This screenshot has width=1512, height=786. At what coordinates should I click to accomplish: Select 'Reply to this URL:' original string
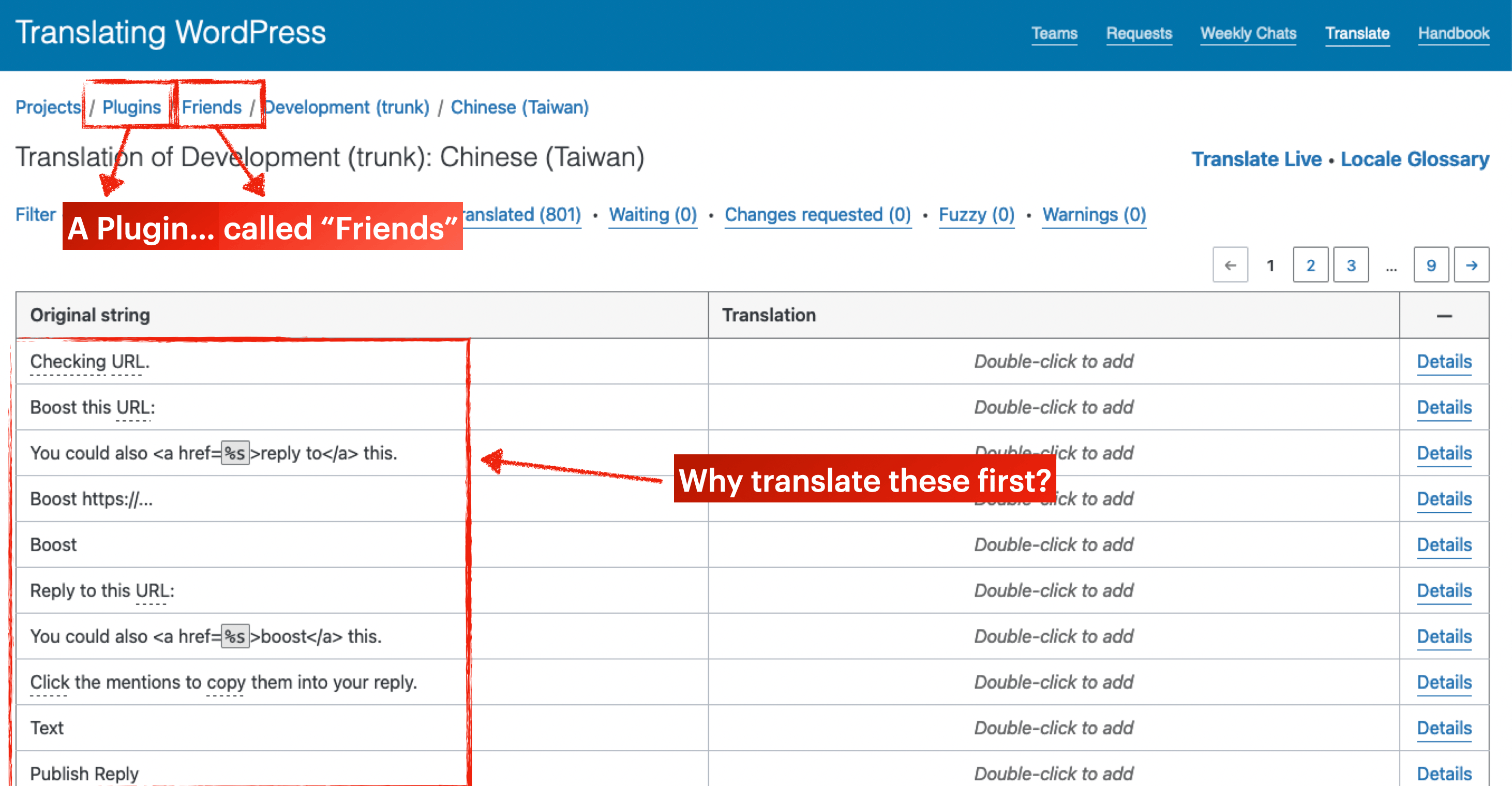tap(102, 590)
